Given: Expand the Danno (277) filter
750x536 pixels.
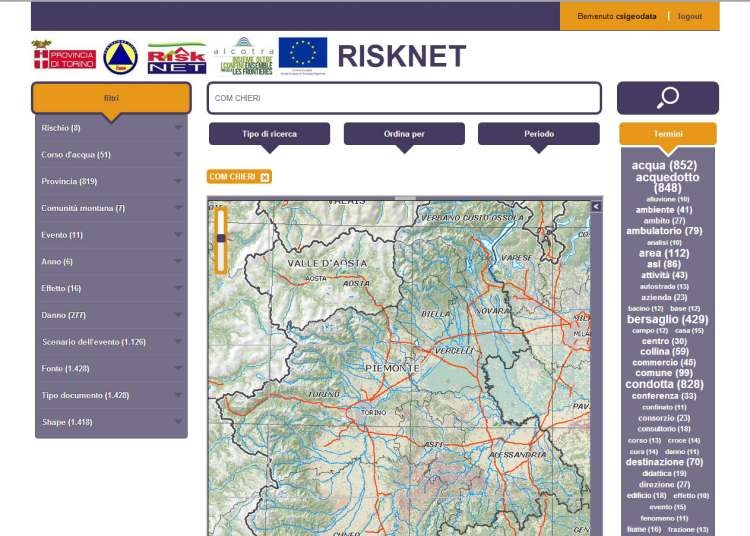Looking at the screenshot, I should point(111,316).
